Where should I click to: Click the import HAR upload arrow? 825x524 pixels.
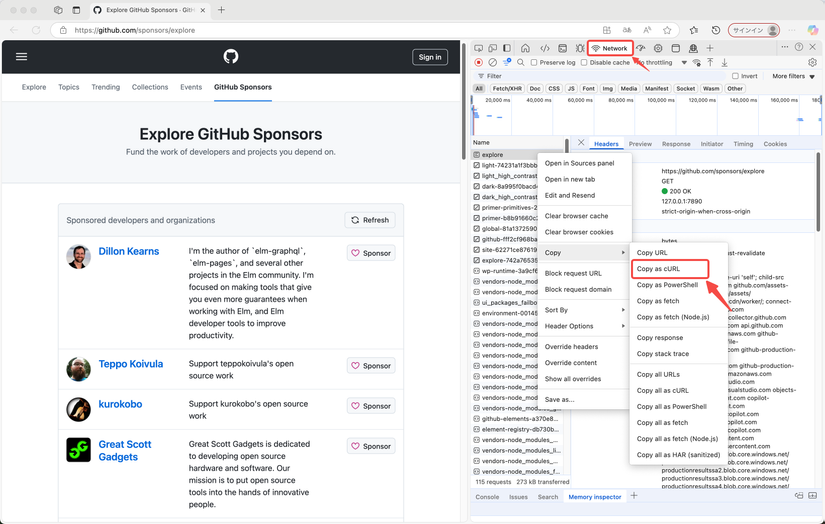(x=710, y=62)
